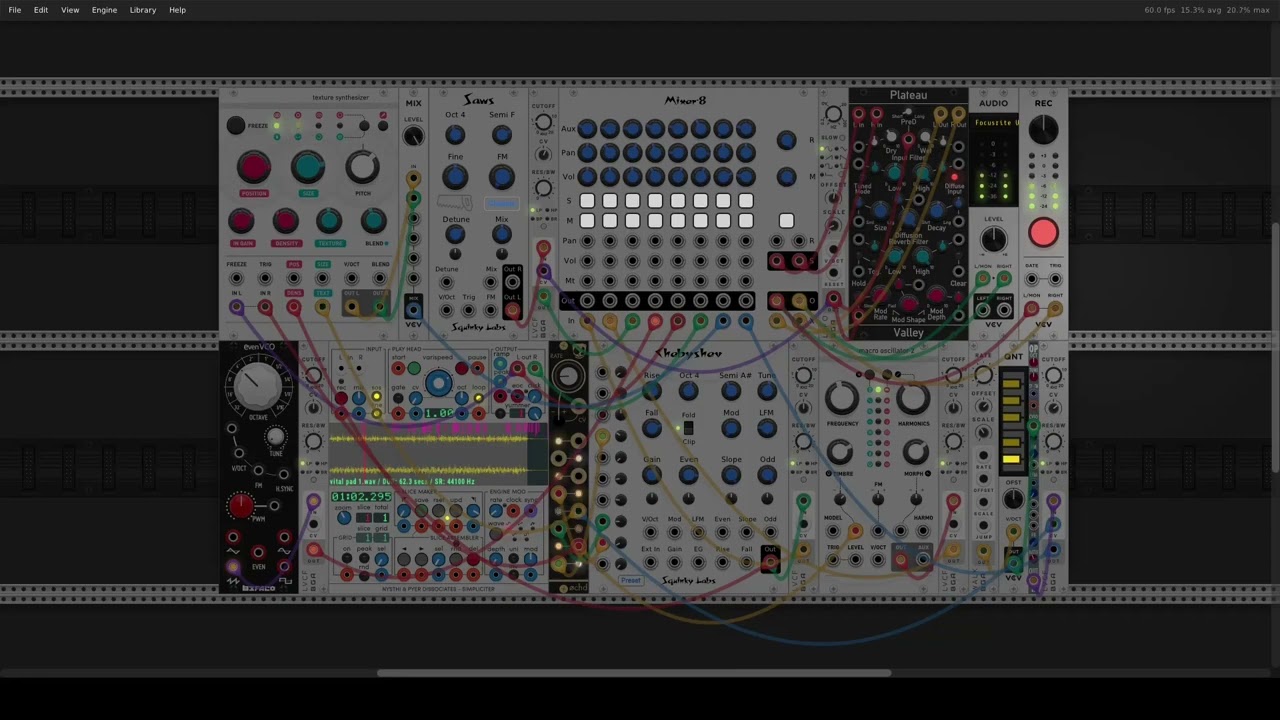This screenshot has width=1280, height=720.
Task: Solo the first Mixer8 channel
Action: point(587,201)
